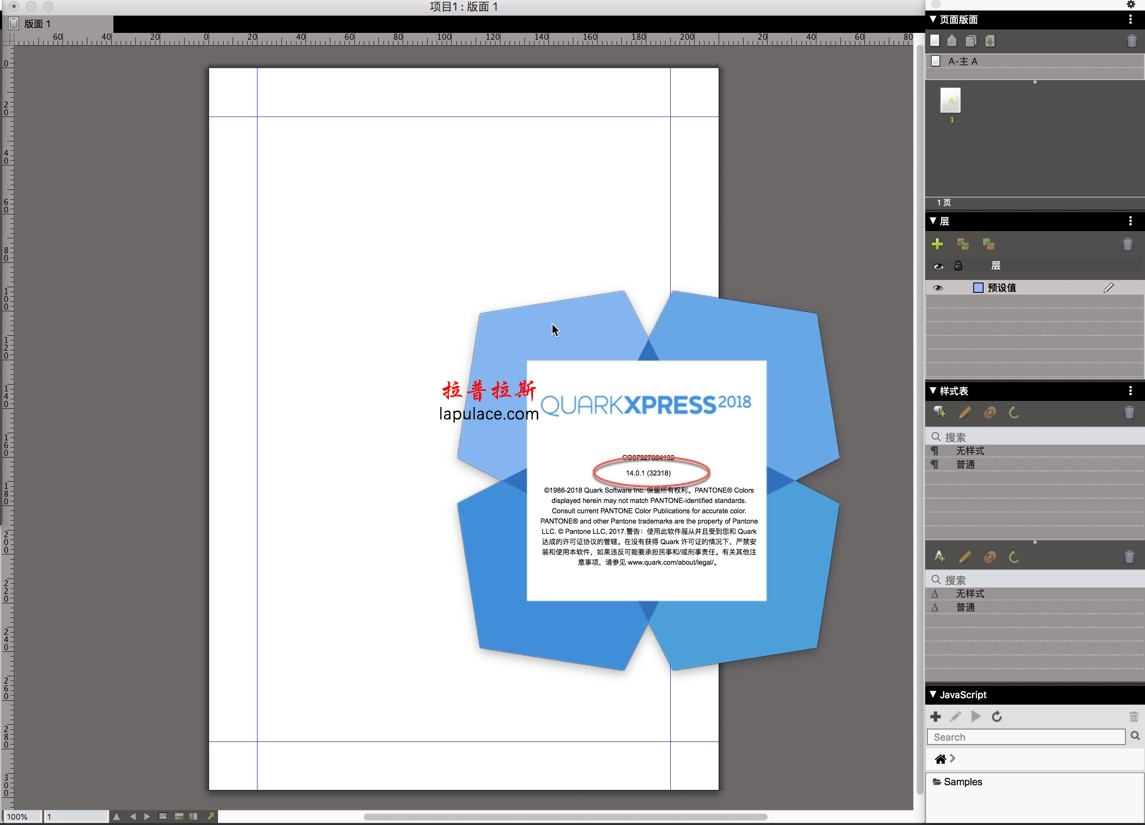Click the breadcrumb chevron next to home

[952, 759]
